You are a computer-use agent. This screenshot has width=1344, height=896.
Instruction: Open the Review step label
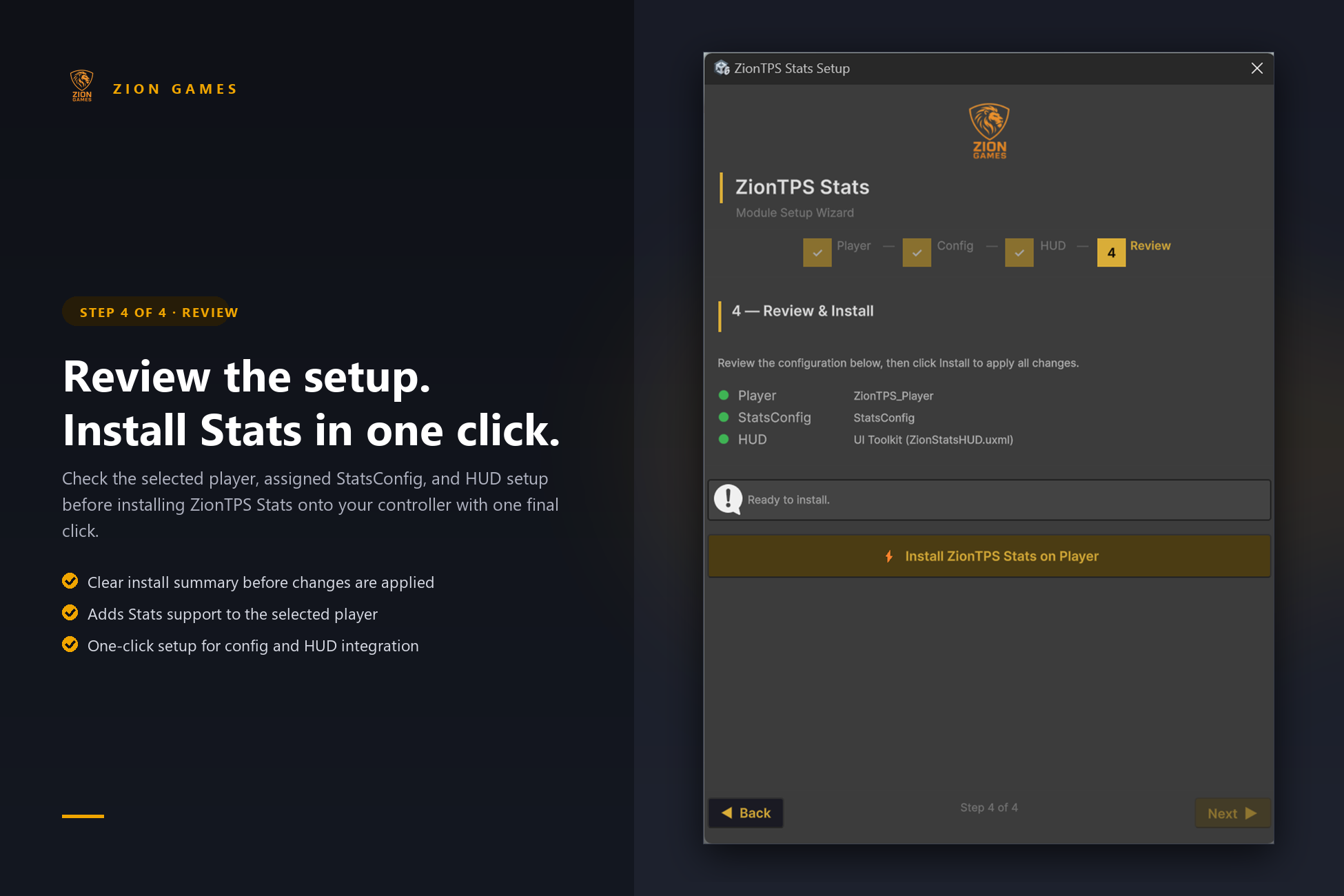tap(1150, 245)
